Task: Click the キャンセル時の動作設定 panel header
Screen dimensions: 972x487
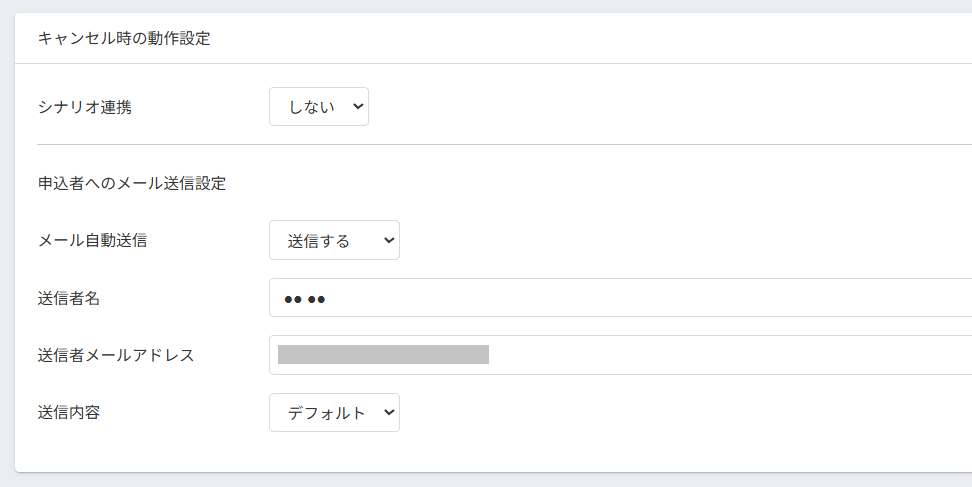Action: click(x=123, y=39)
